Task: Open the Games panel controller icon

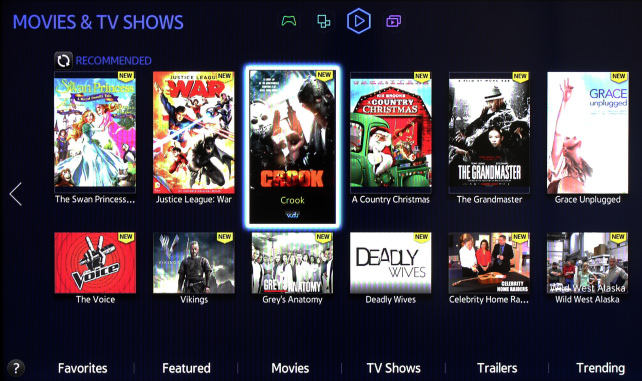Action: coord(289,21)
